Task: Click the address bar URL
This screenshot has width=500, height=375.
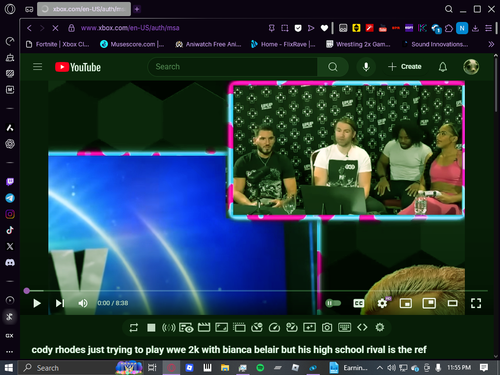Action: pyautogui.click(x=130, y=28)
